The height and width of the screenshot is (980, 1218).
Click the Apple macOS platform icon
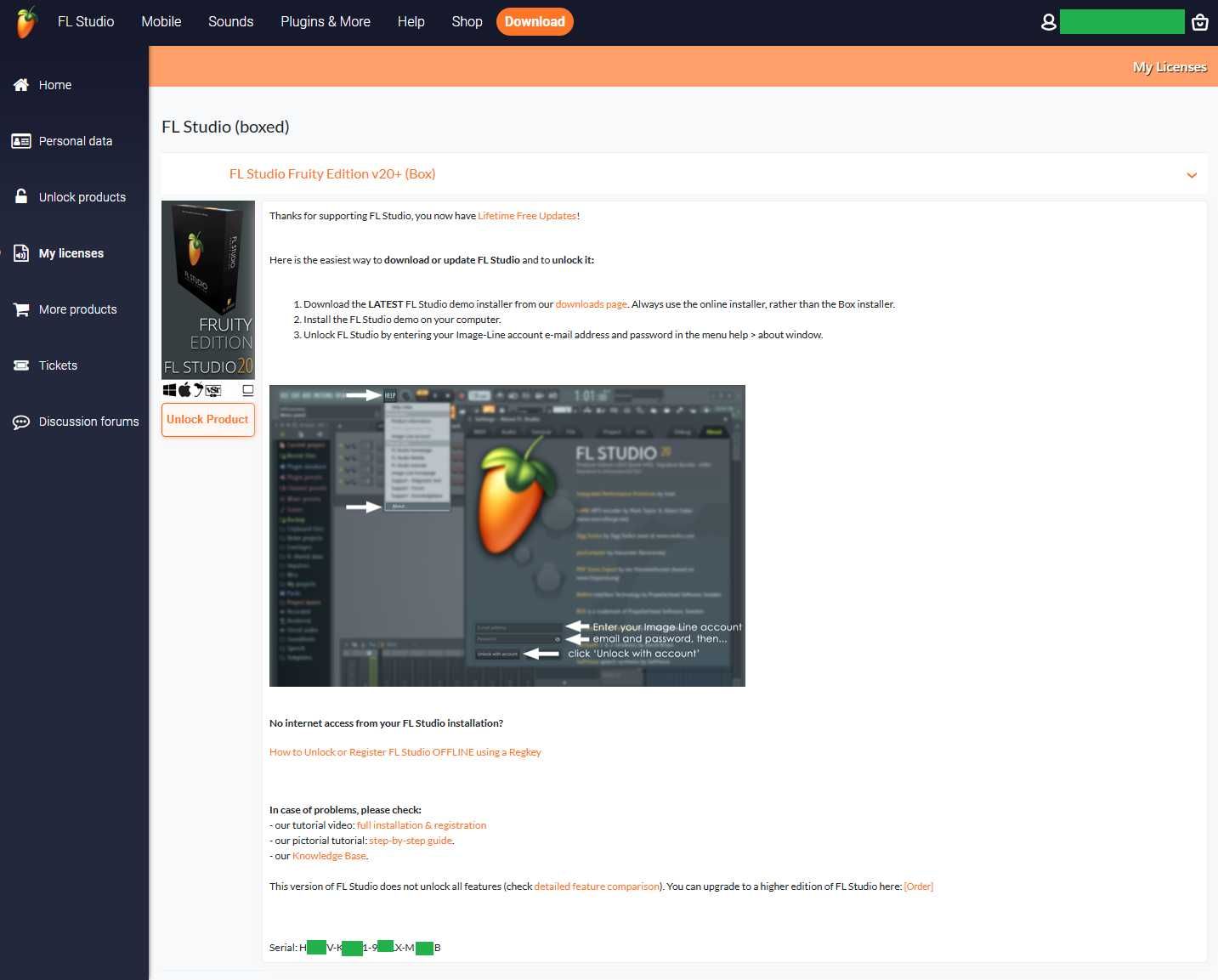[x=184, y=390]
